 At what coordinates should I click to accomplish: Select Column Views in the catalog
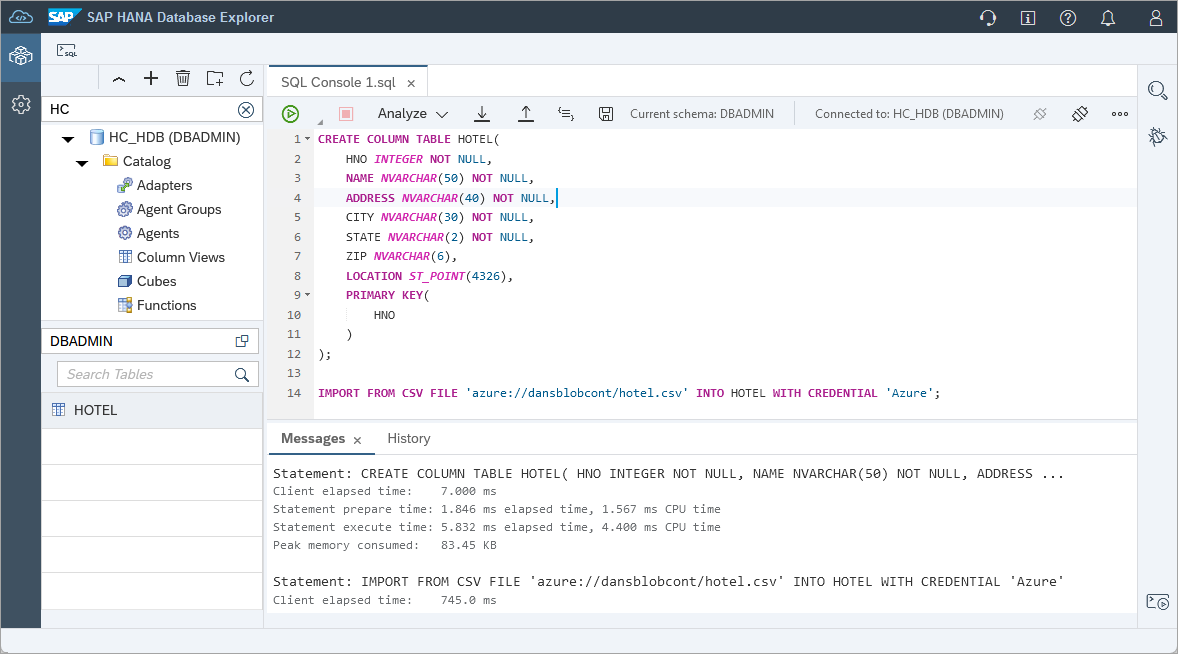[x=180, y=258]
